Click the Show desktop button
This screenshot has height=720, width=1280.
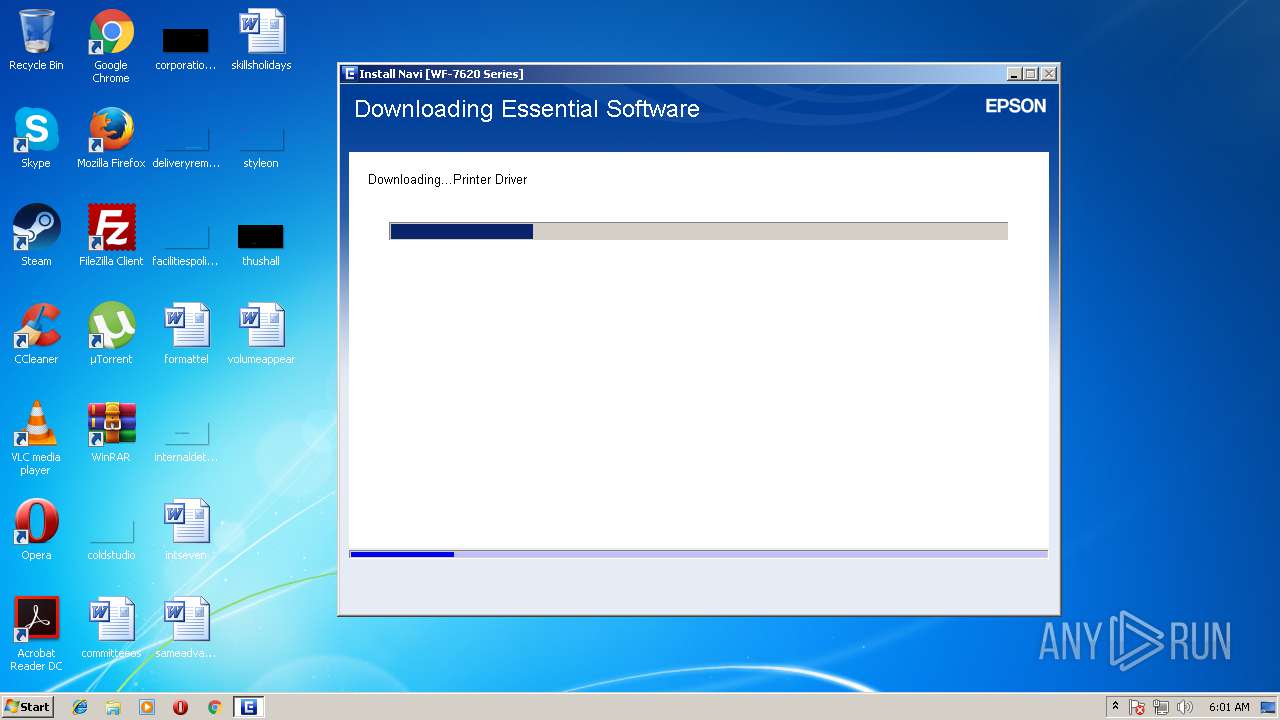tap(1270, 707)
